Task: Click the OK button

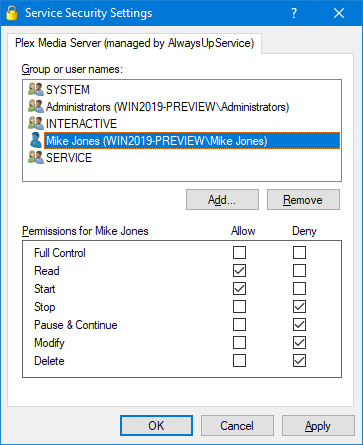Action: coord(156,426)
